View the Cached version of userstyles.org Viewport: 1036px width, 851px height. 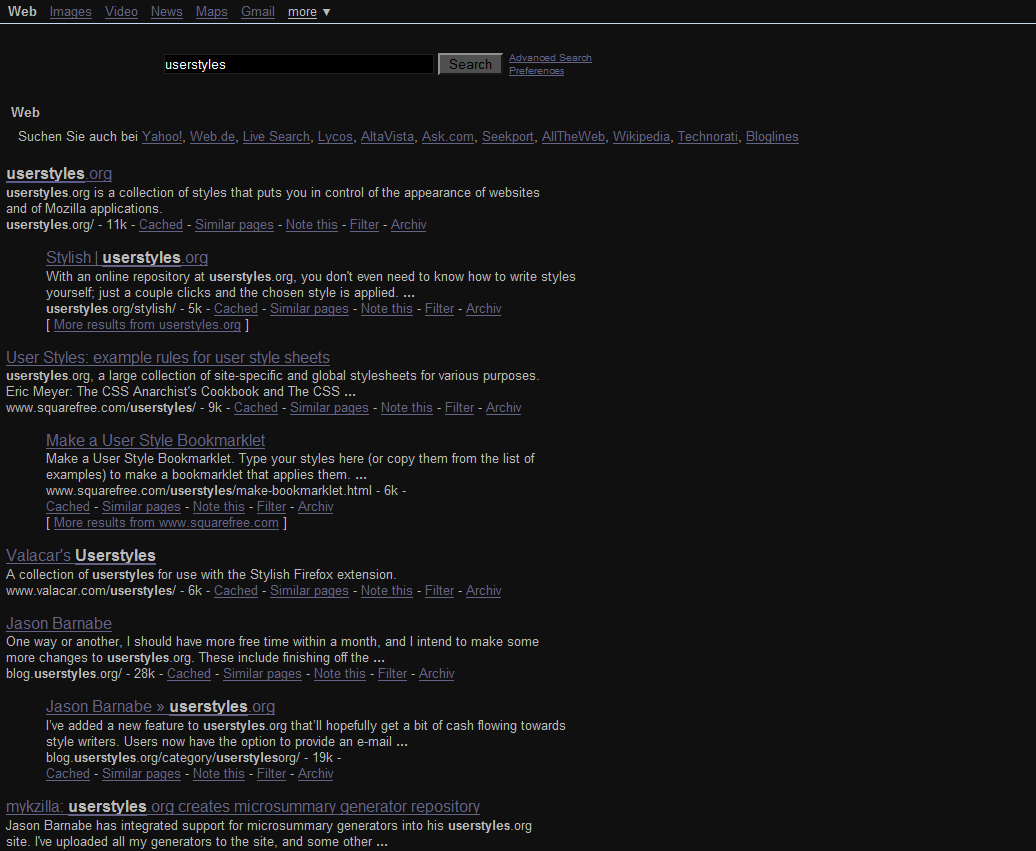[160, 224]
